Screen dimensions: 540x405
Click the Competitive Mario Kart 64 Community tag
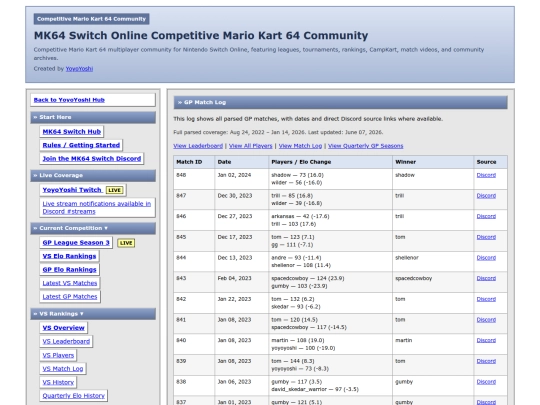click(x=92, y=19)
